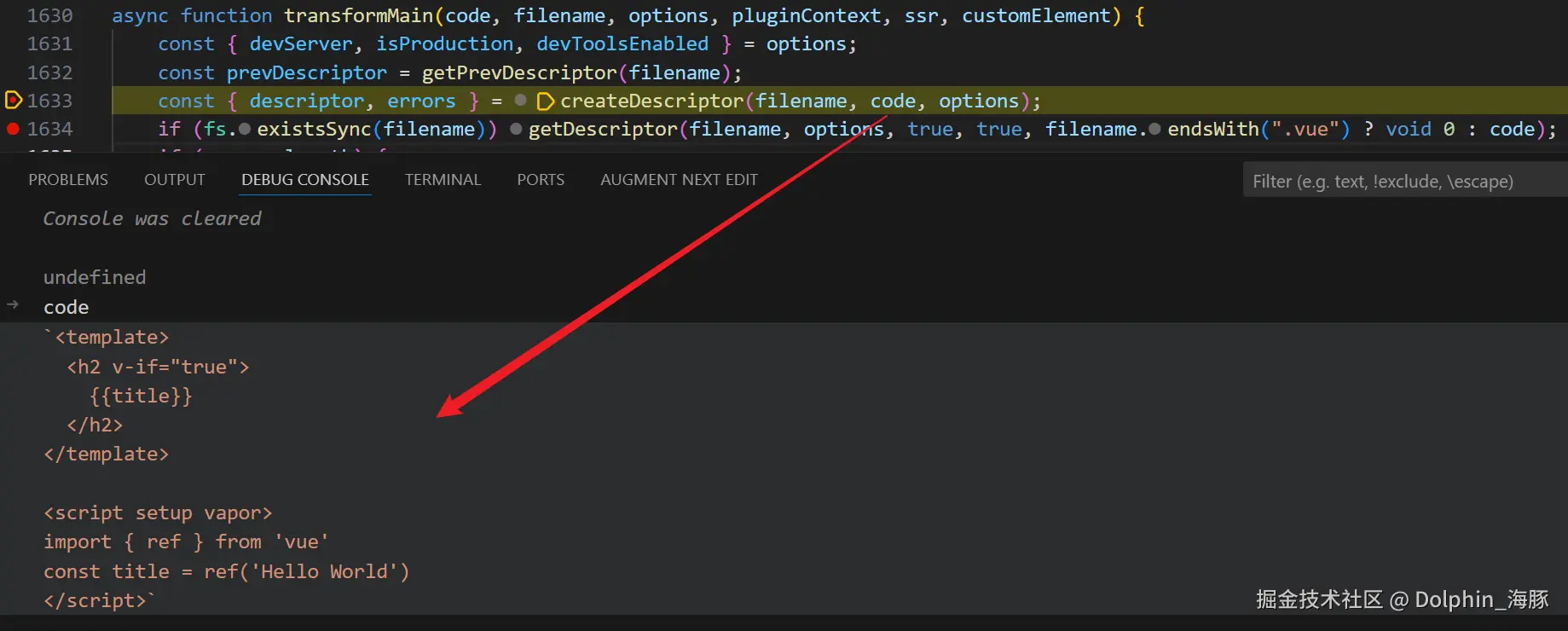The image size is (1568, 631).
Task: Click the customElement parameter on line 1630
Action: pyautogui.click(x=1036, y=15)
